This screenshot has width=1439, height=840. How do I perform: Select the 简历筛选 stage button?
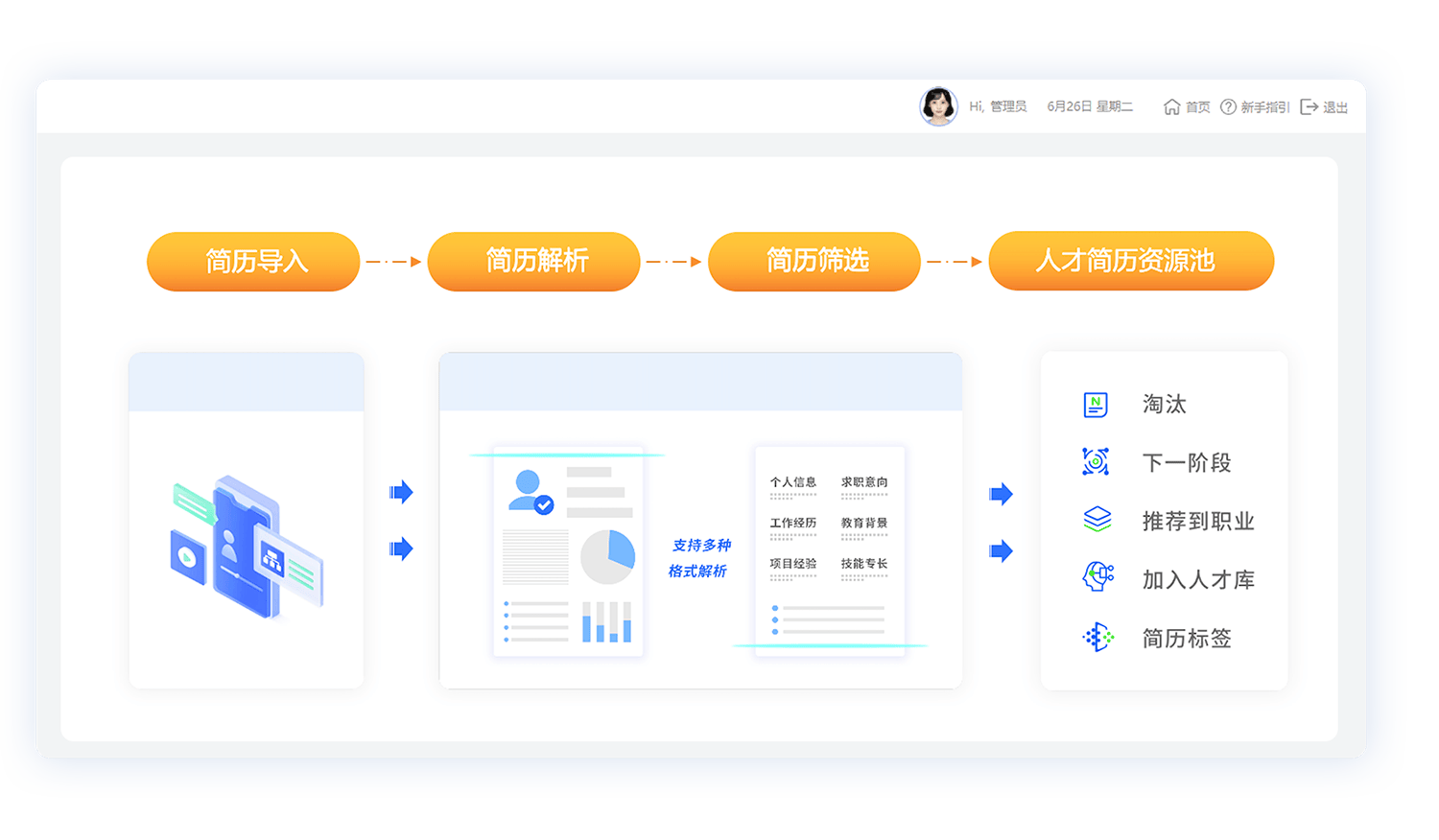click(814, 261)
